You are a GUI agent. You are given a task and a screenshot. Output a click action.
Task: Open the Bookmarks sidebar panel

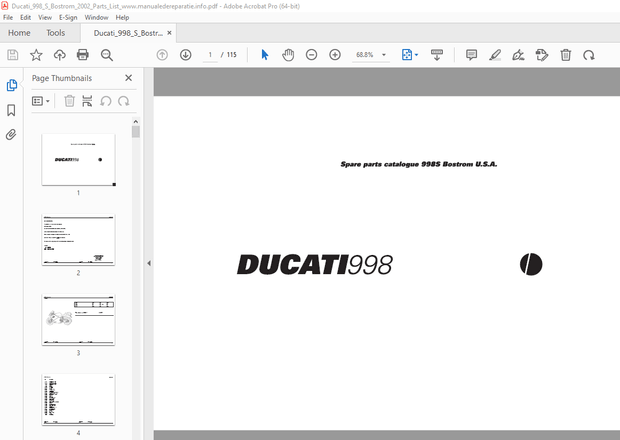(x=11, y=110)
